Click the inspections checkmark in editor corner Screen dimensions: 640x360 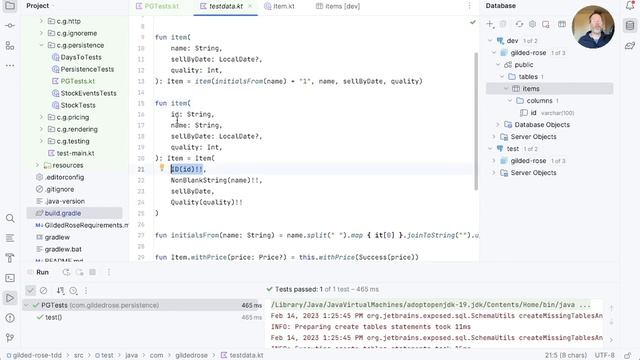473,22
